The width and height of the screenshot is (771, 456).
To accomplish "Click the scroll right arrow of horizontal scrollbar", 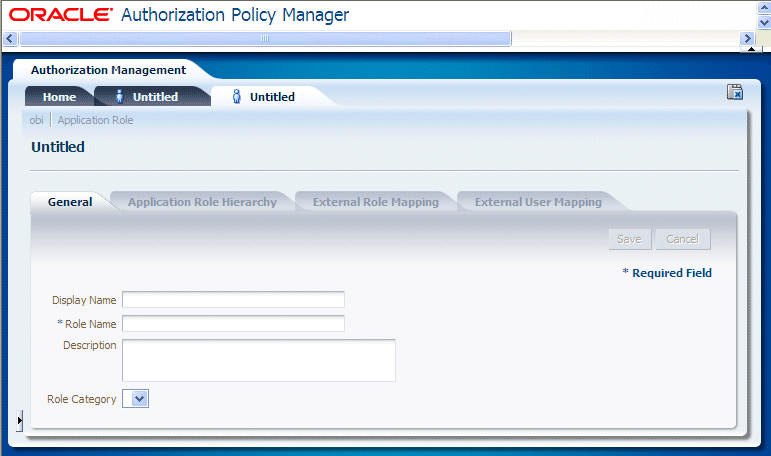I will (747, 38).
